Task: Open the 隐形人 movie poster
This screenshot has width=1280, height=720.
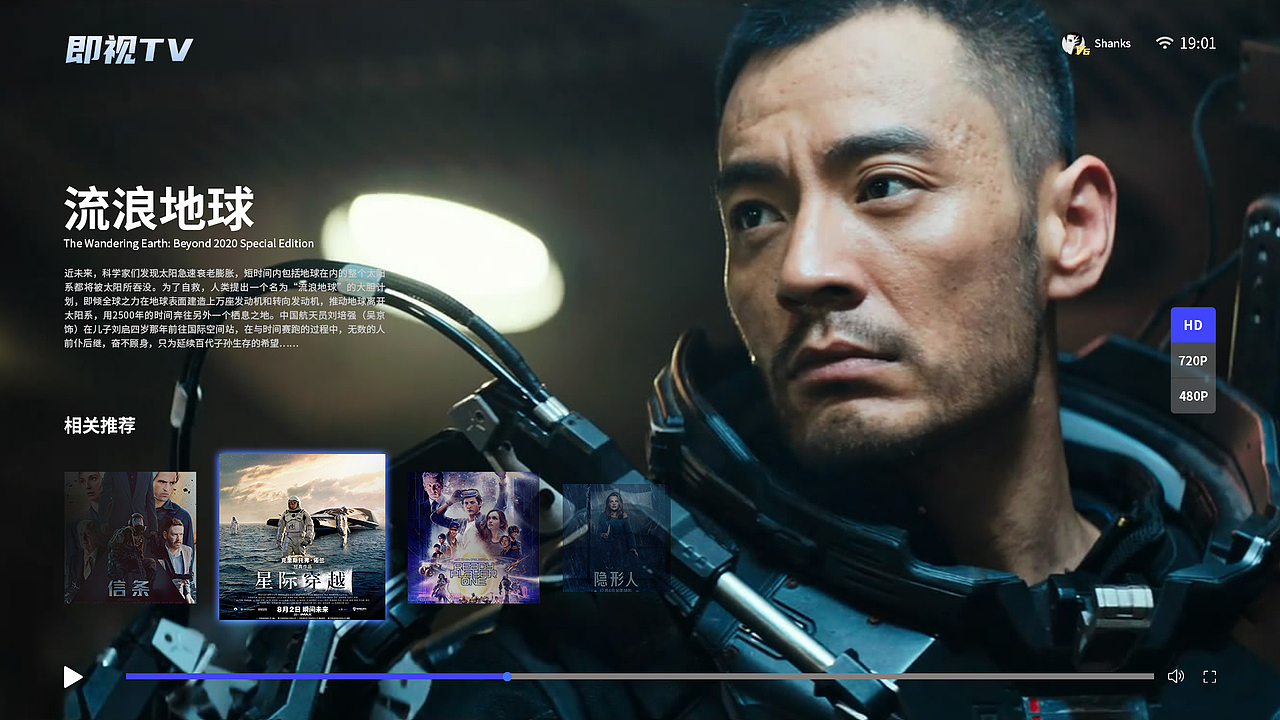Action: [616, 538]
